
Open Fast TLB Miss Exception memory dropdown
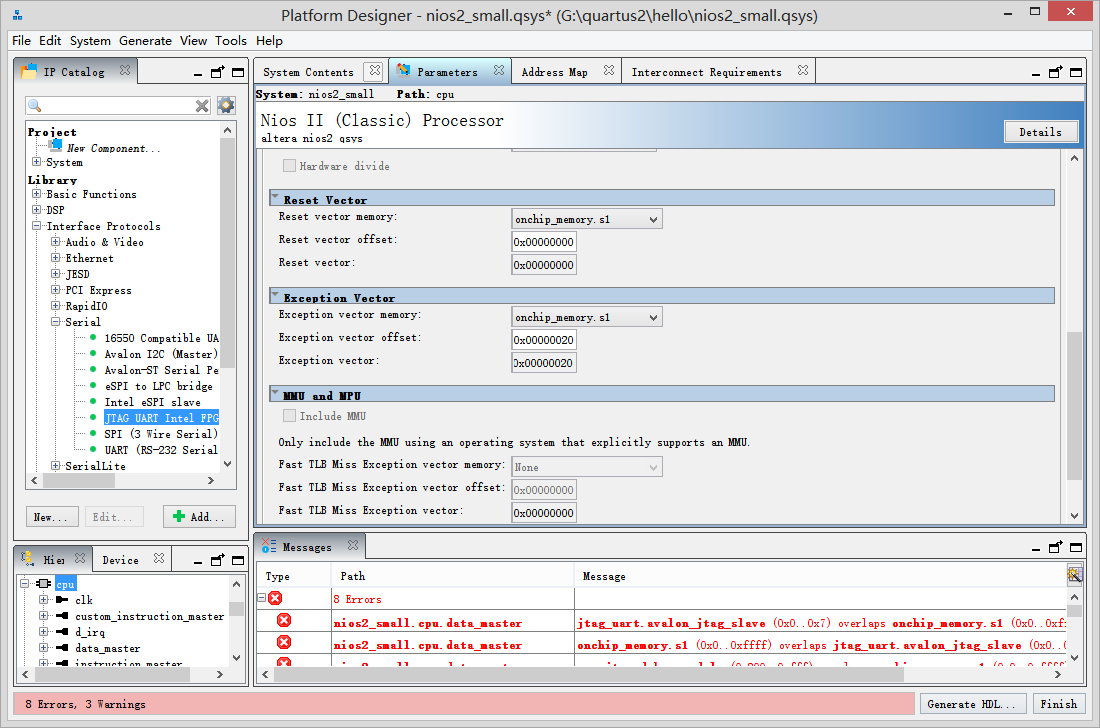(x=586, y=467)
